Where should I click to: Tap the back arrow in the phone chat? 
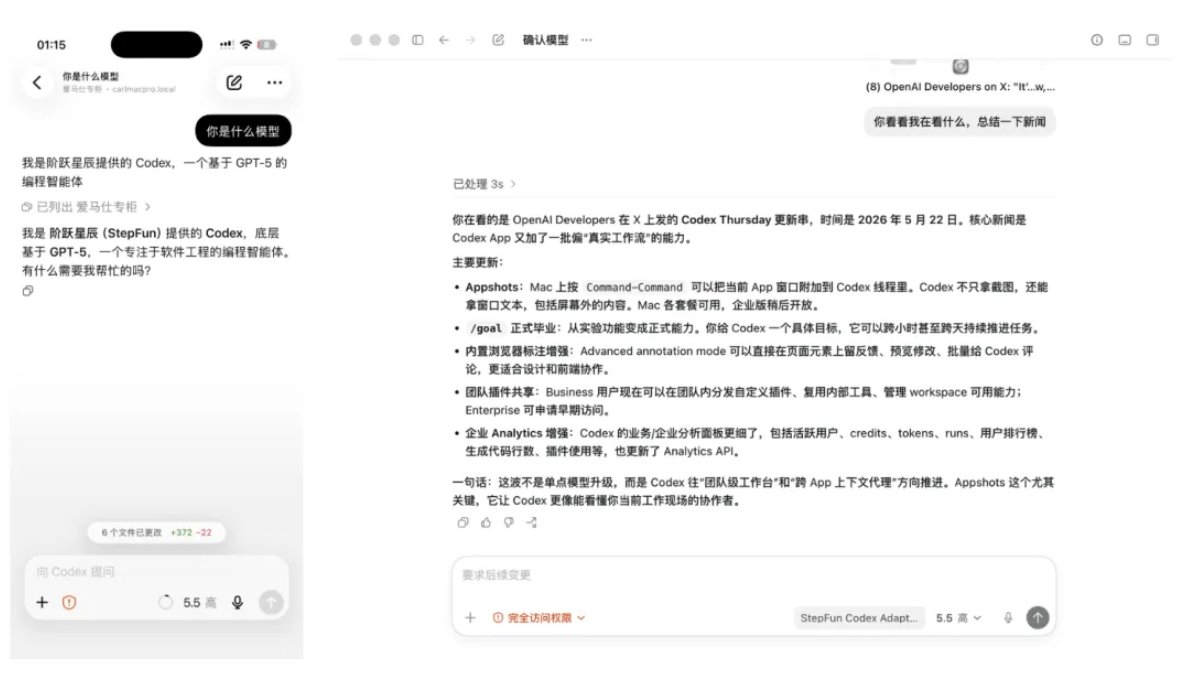(37, 83)
